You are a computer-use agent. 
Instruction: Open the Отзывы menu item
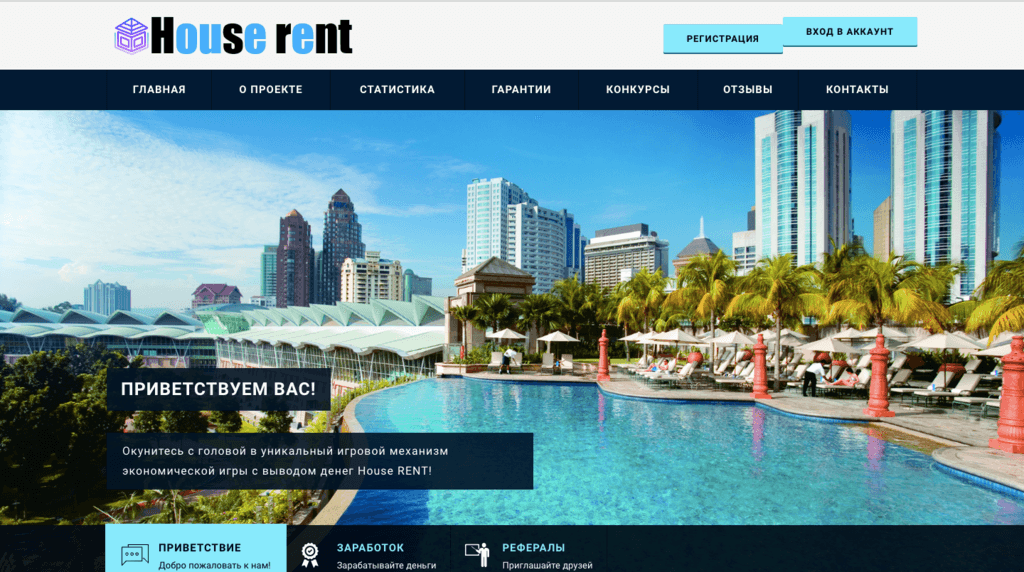(748, 89)
